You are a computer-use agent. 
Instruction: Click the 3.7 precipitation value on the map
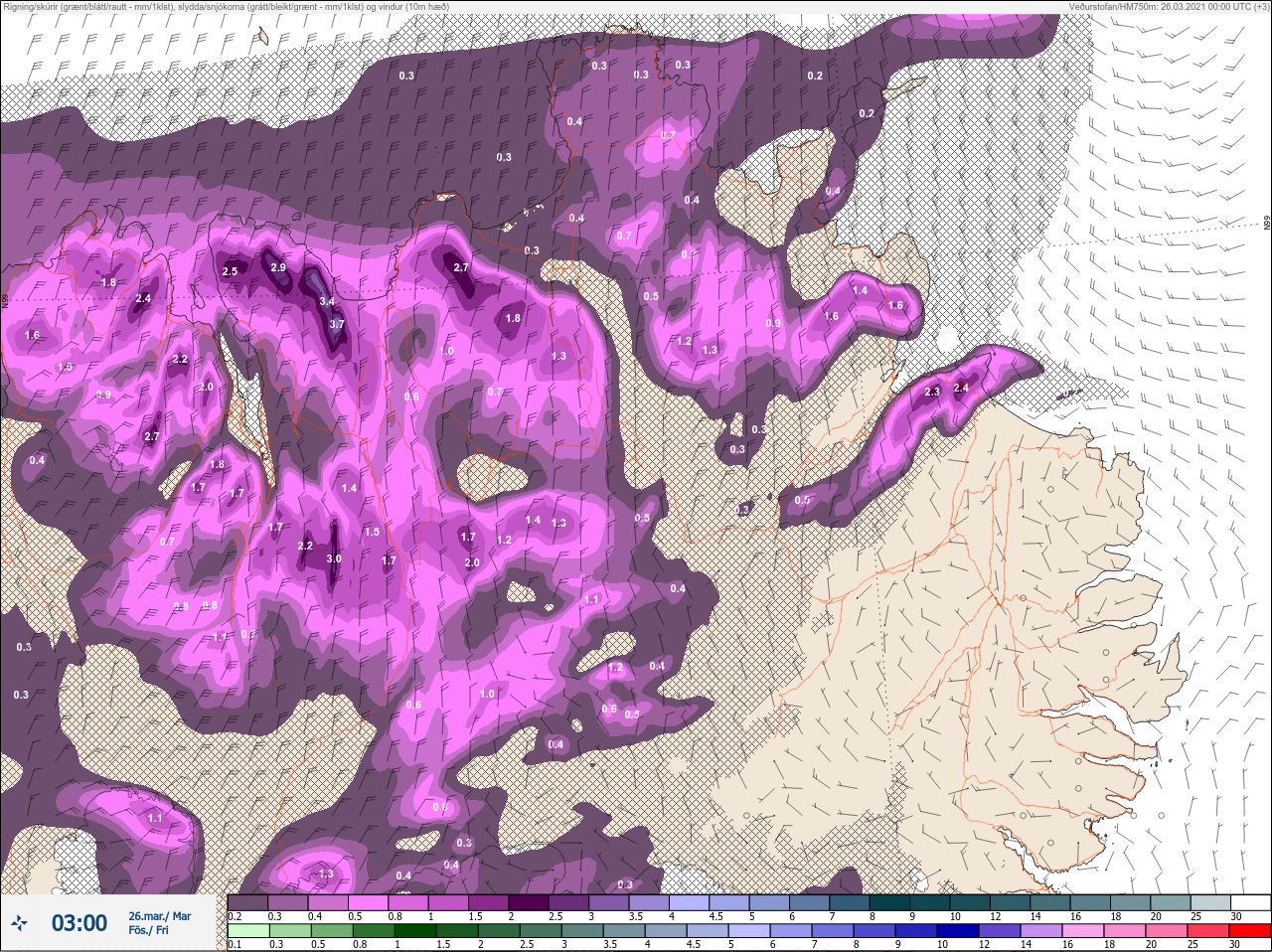click(x=336, y=324)
